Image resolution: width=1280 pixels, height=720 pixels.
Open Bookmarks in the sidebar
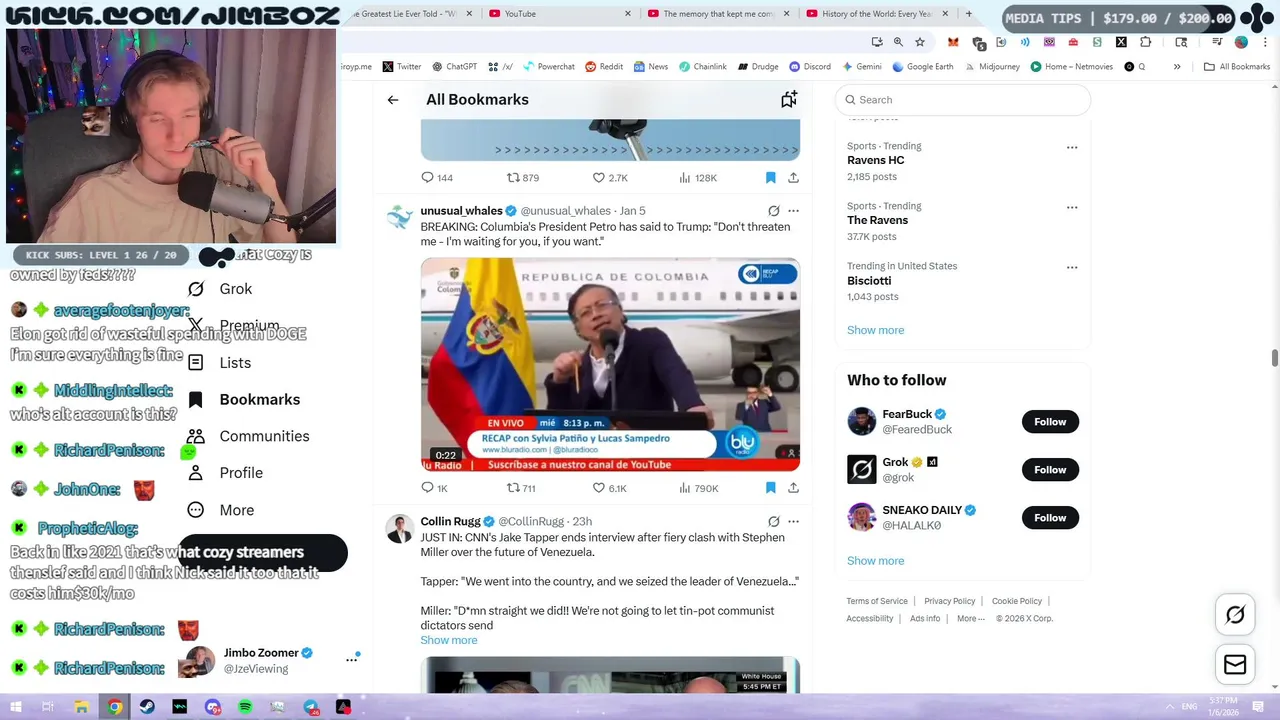tap(244, 400)
